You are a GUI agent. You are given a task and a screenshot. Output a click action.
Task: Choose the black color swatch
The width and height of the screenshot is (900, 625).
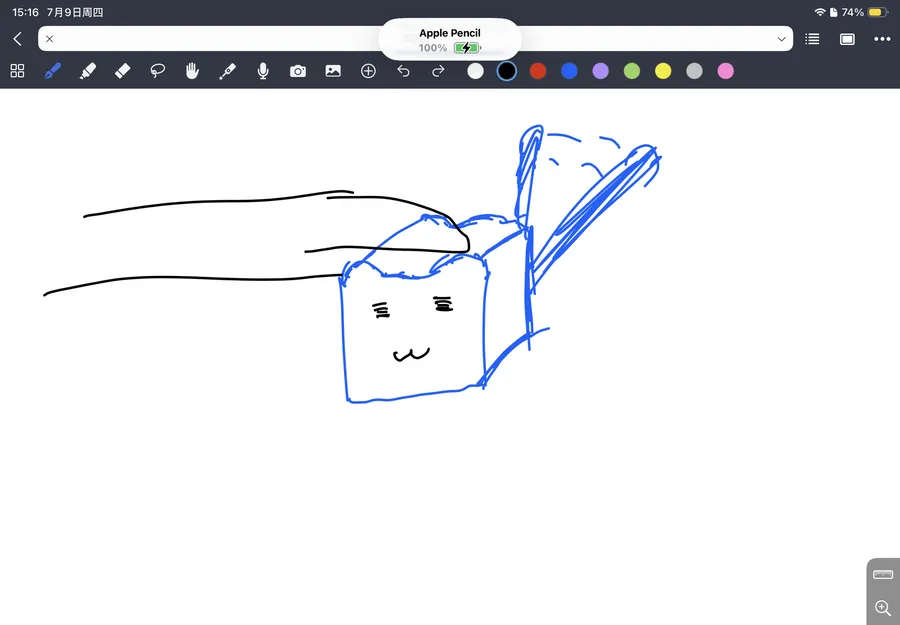[x=506, y=71]
